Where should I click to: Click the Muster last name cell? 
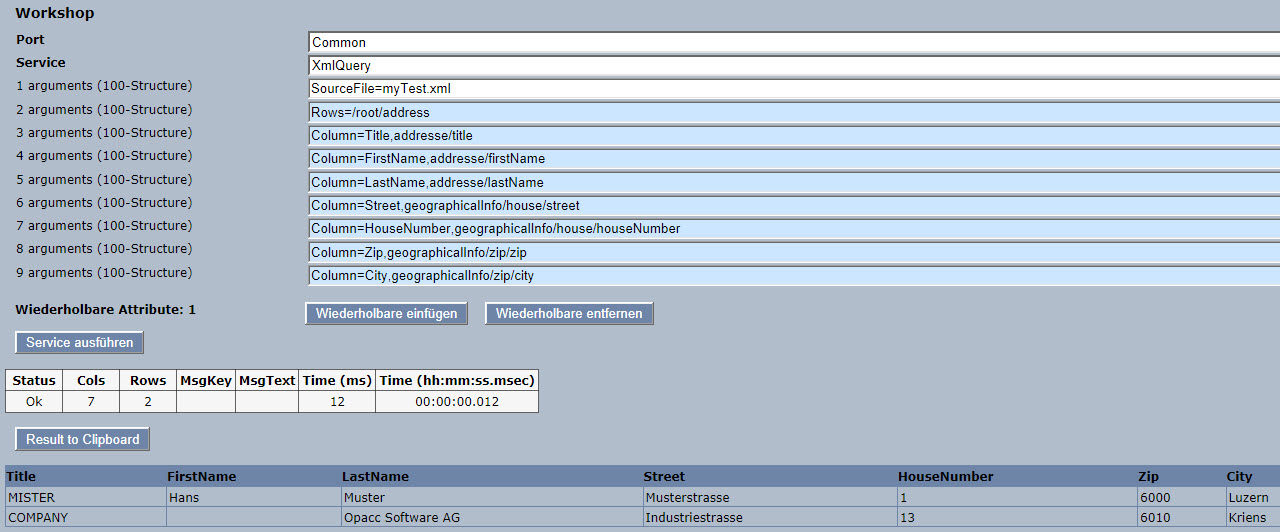point(491,497)
